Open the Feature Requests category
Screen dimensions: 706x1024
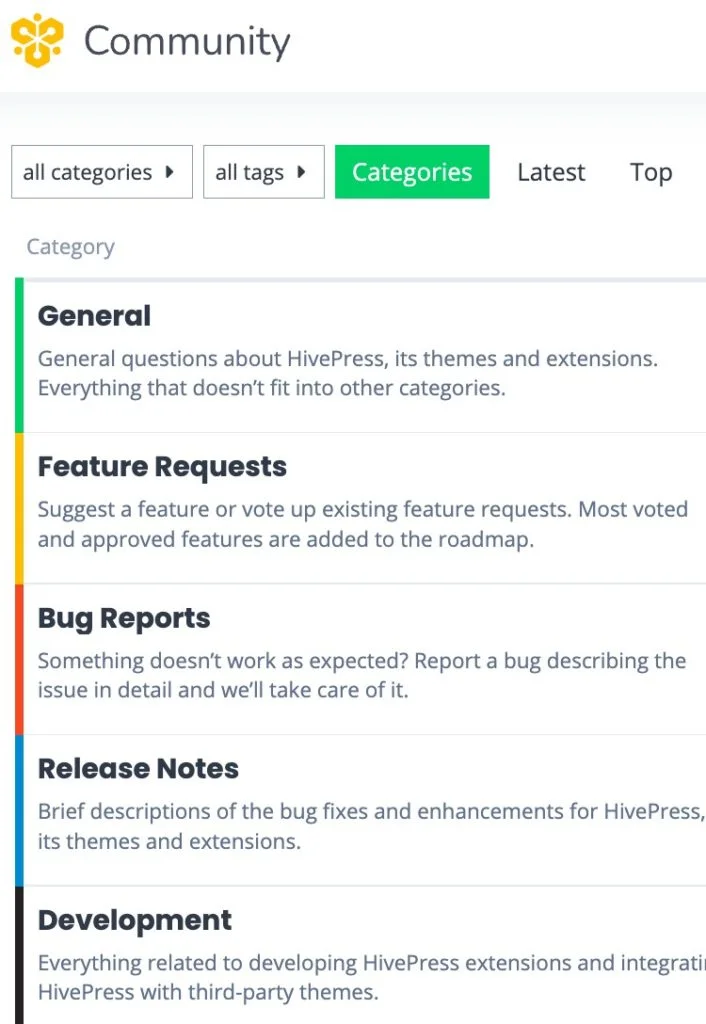click(162, 466)
